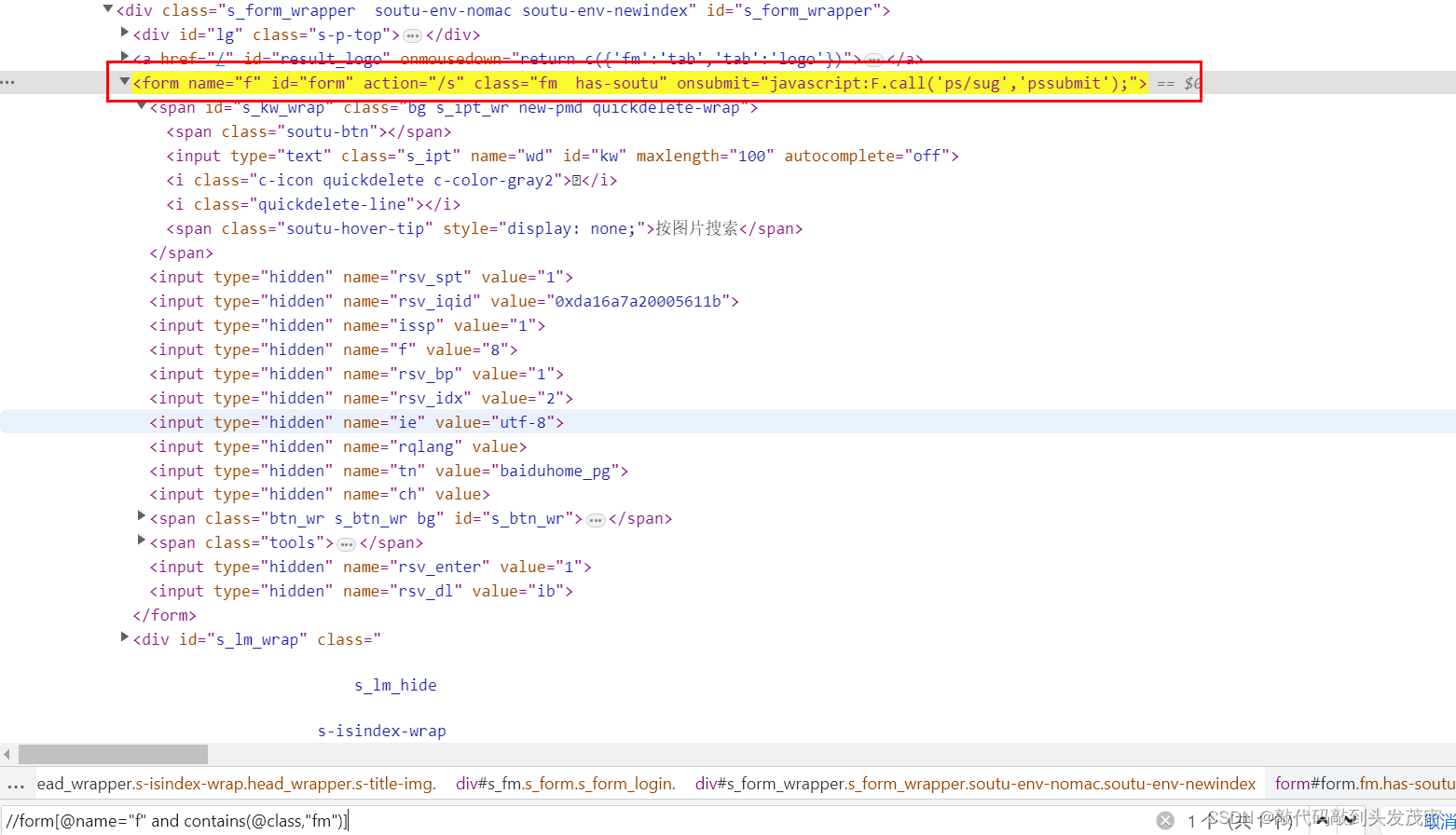1456x835 pixels.
Task: Click the horizontal scrollbar thumb
Action: pyautogui.click(x=113, y=754)
